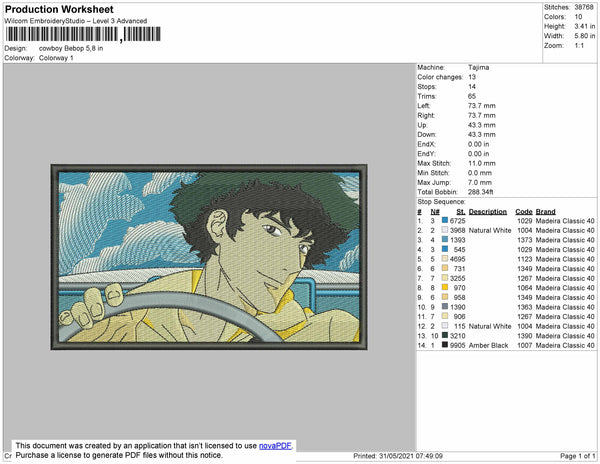Pick the pale swatch in stop row 11

(445, 316)
